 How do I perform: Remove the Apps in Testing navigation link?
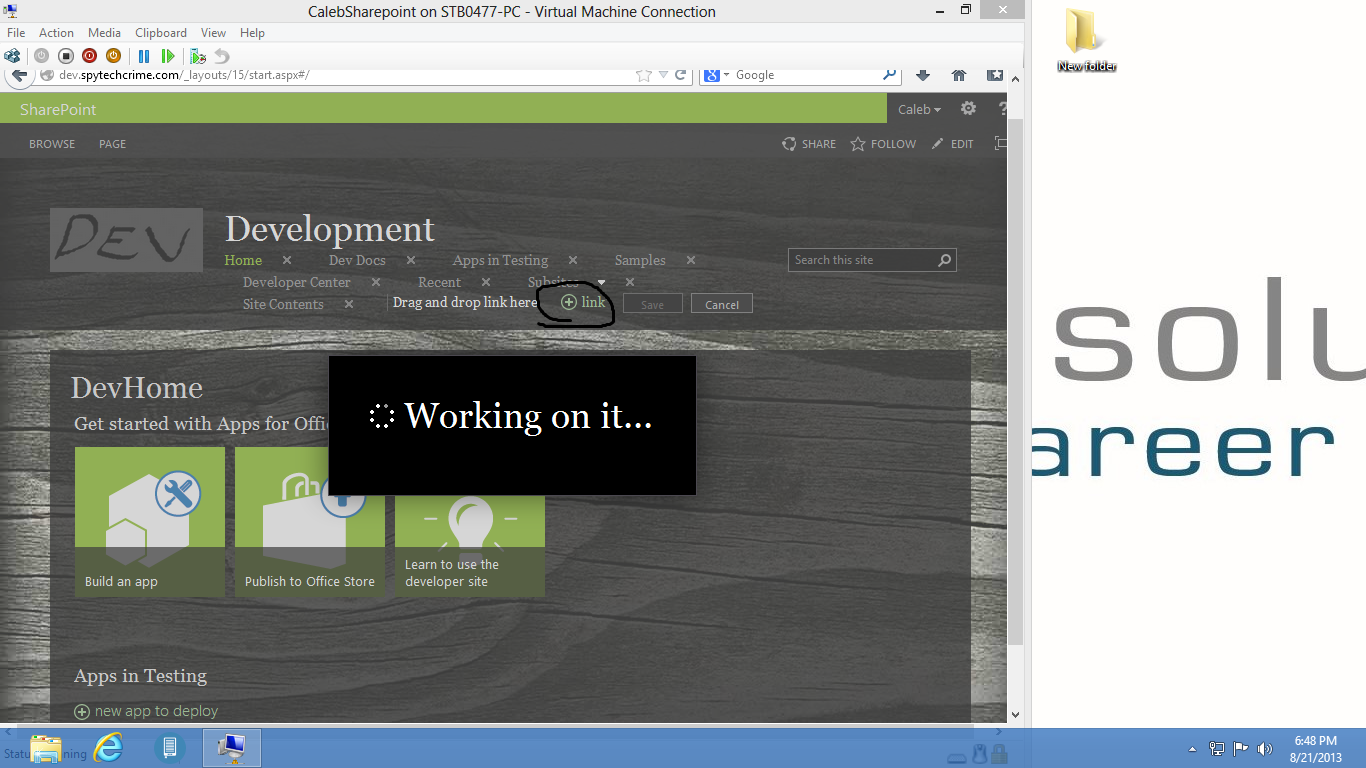[x=573, y=260]
